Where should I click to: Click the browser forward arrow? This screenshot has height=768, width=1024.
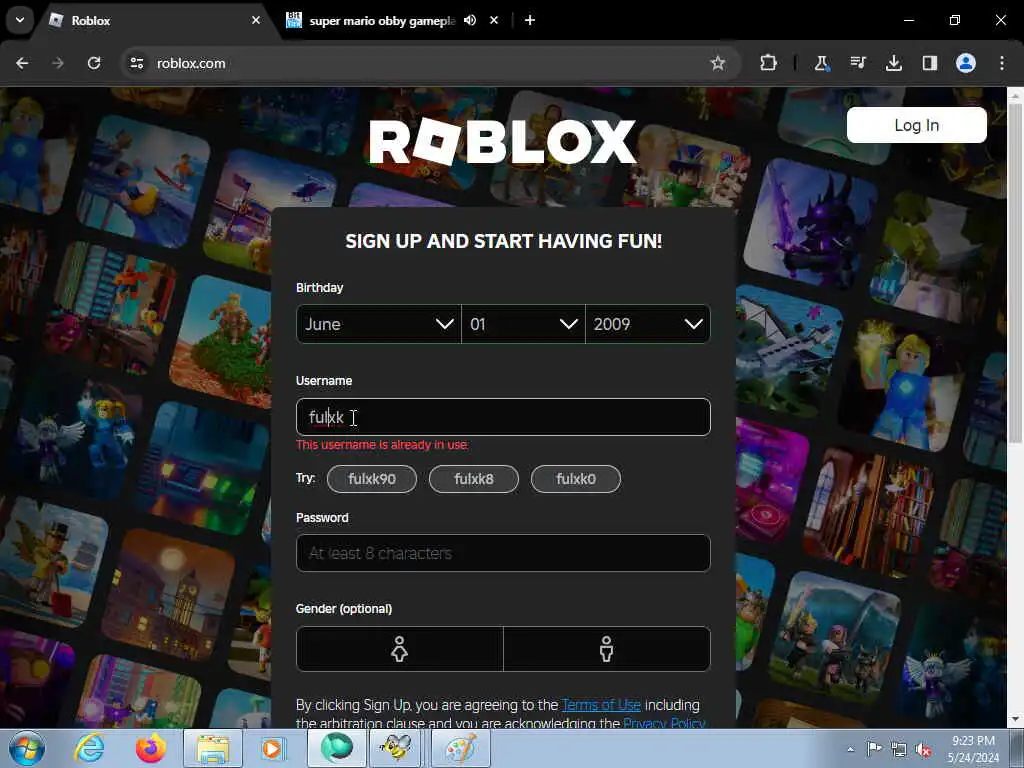coord(58,63)
